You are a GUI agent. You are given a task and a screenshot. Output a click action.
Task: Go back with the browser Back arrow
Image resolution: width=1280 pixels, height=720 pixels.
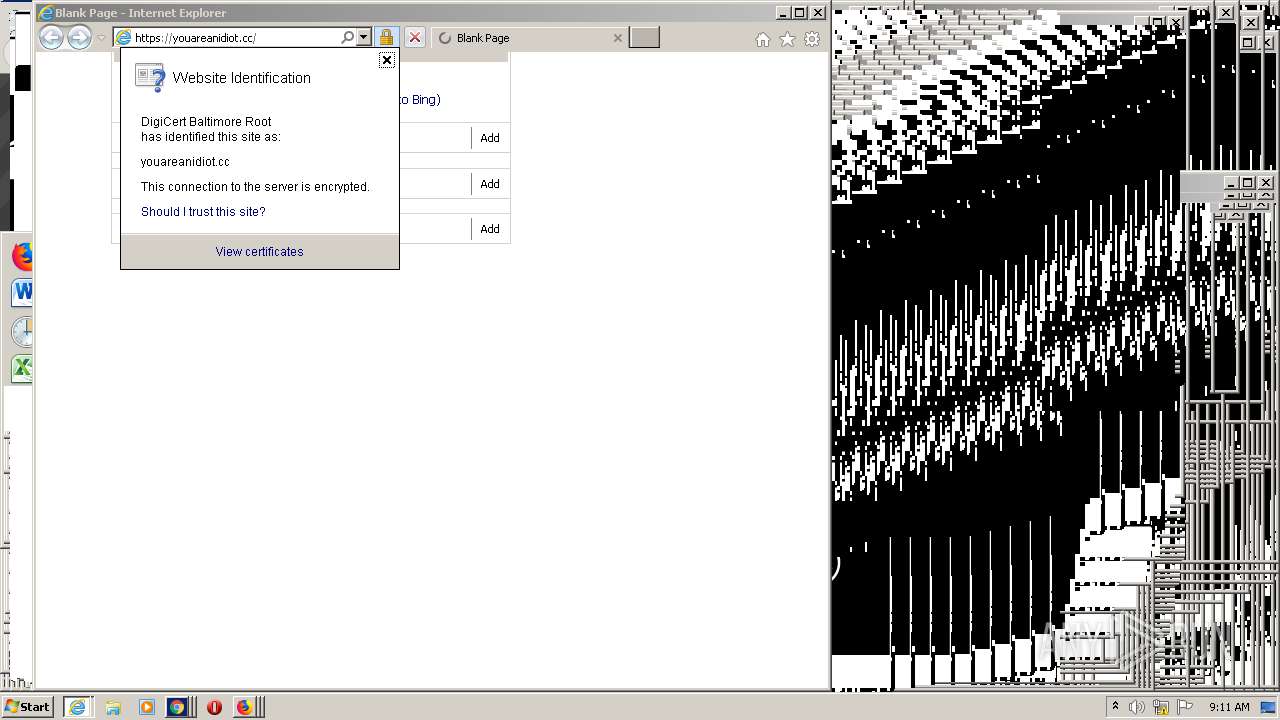(51, 38)
